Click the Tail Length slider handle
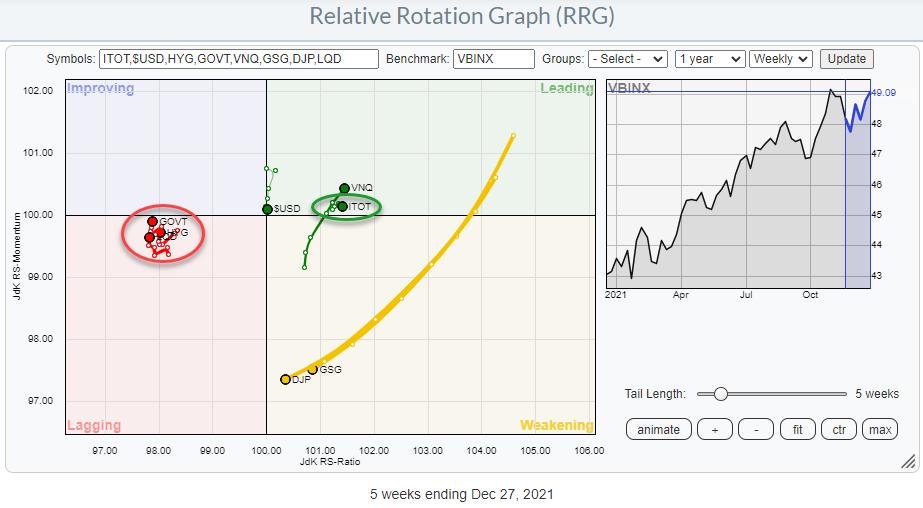Viewport: 923px width, 508px height. 720,394
